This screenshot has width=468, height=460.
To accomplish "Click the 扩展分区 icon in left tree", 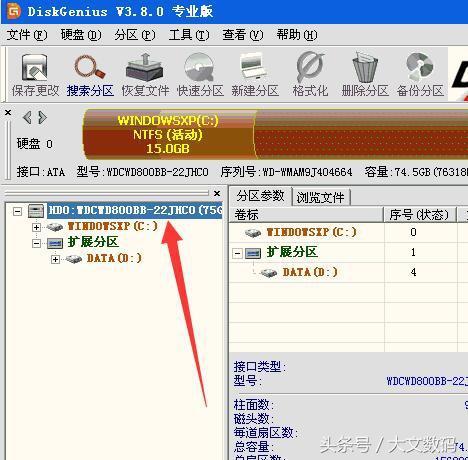I will coord(55,243).
